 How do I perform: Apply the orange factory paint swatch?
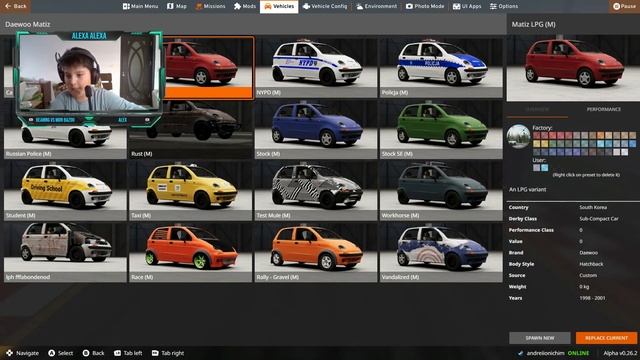click(600, 136)
